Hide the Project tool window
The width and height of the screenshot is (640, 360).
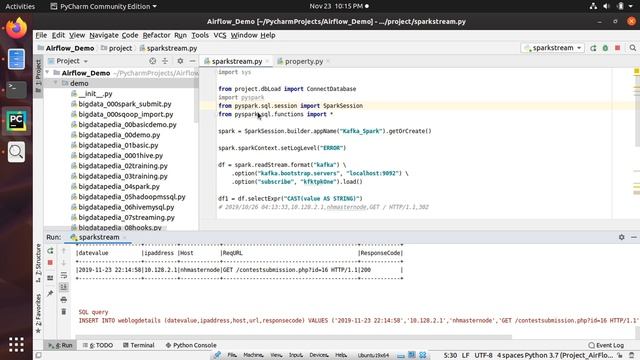coord(192,61)
